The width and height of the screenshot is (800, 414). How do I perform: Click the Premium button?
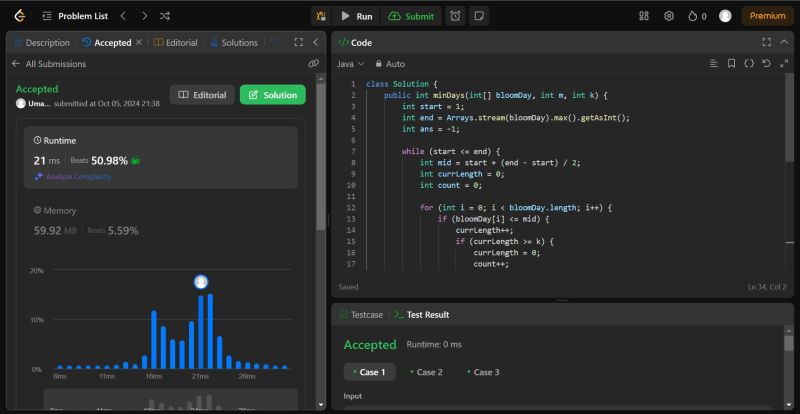[767, 16]
